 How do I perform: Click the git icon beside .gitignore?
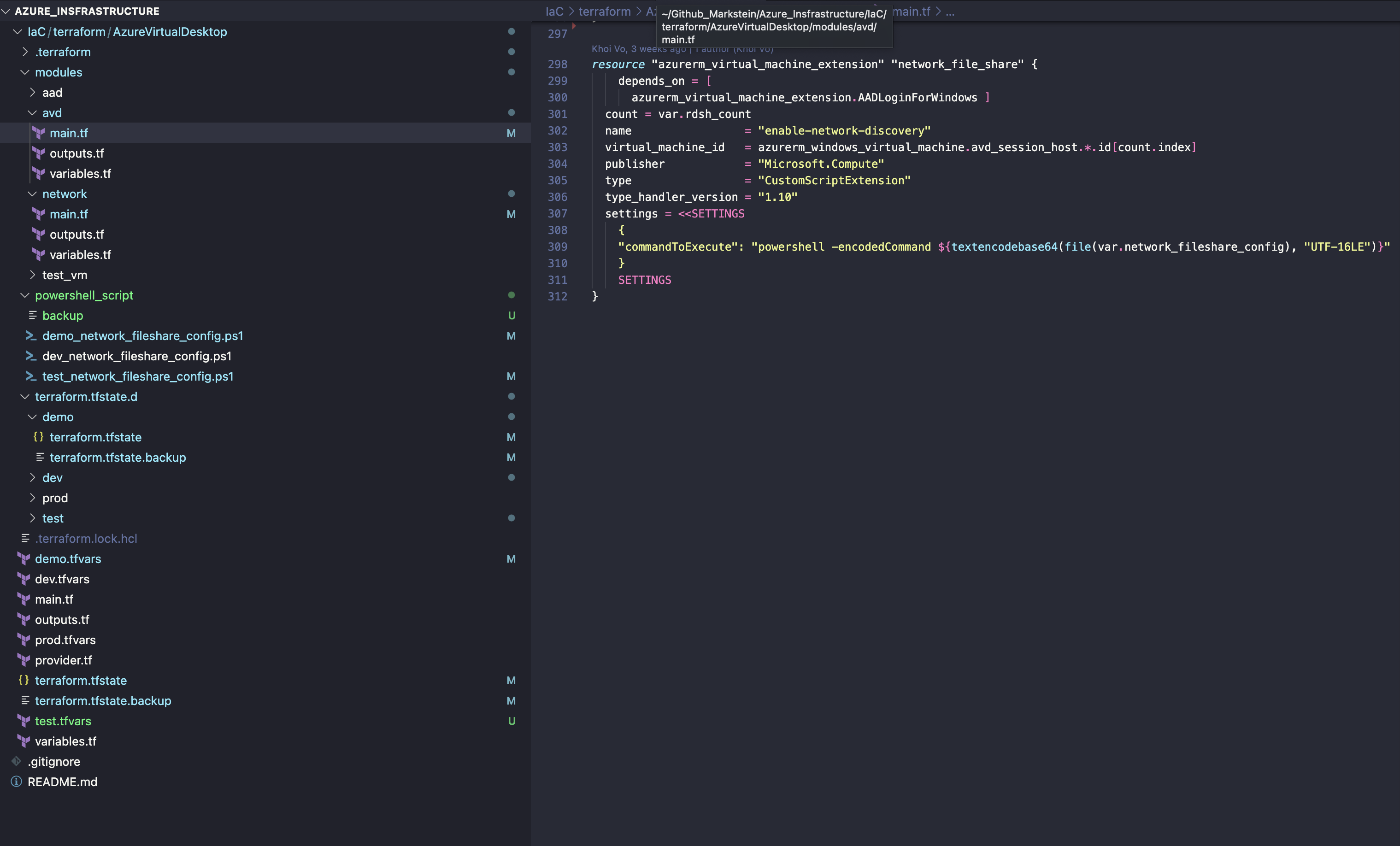(17, 761)
